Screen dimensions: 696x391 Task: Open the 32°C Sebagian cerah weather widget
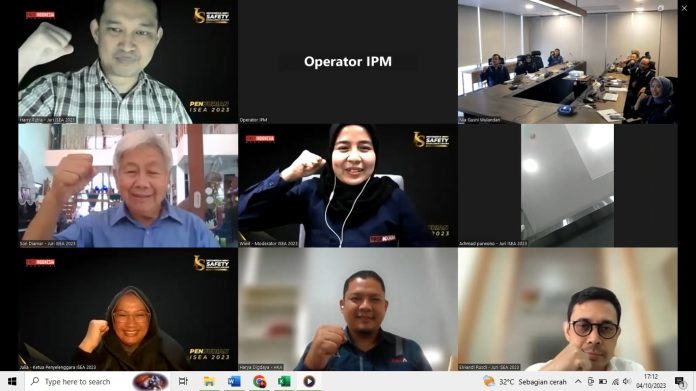pyautogui.click(x=525, y=382)
